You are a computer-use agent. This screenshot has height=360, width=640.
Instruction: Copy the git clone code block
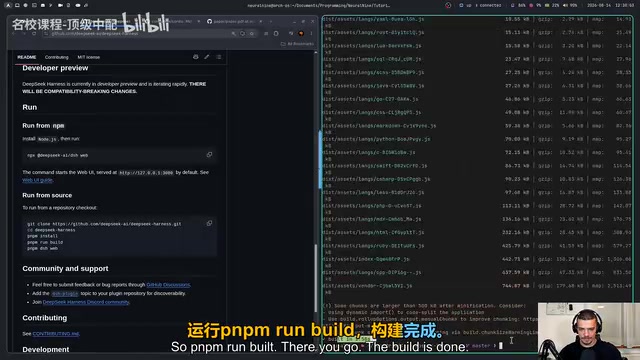pos(209,223)
